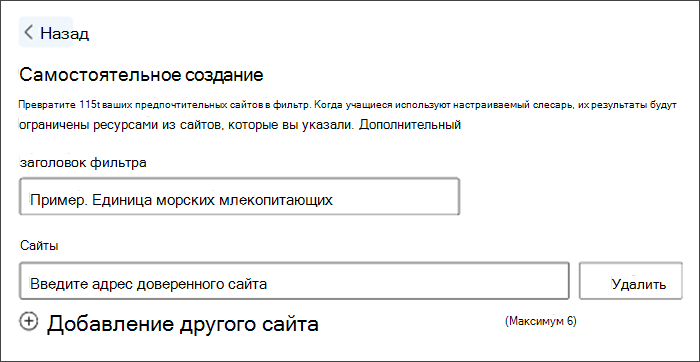The height and width of the screenshot is (362, 700).
Task: Click the placeholder Пример. Единица морских млекопитающих
Action: tap(181, 200)
